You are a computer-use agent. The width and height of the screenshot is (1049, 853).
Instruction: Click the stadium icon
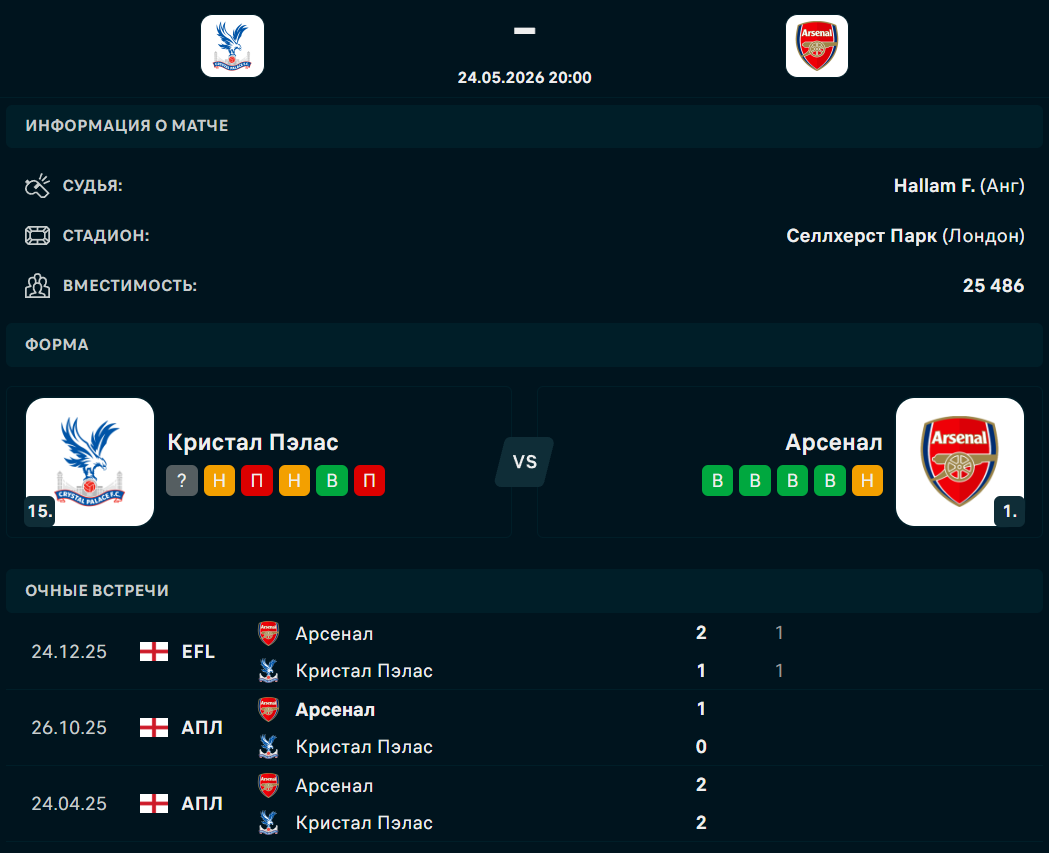point(37,235)
